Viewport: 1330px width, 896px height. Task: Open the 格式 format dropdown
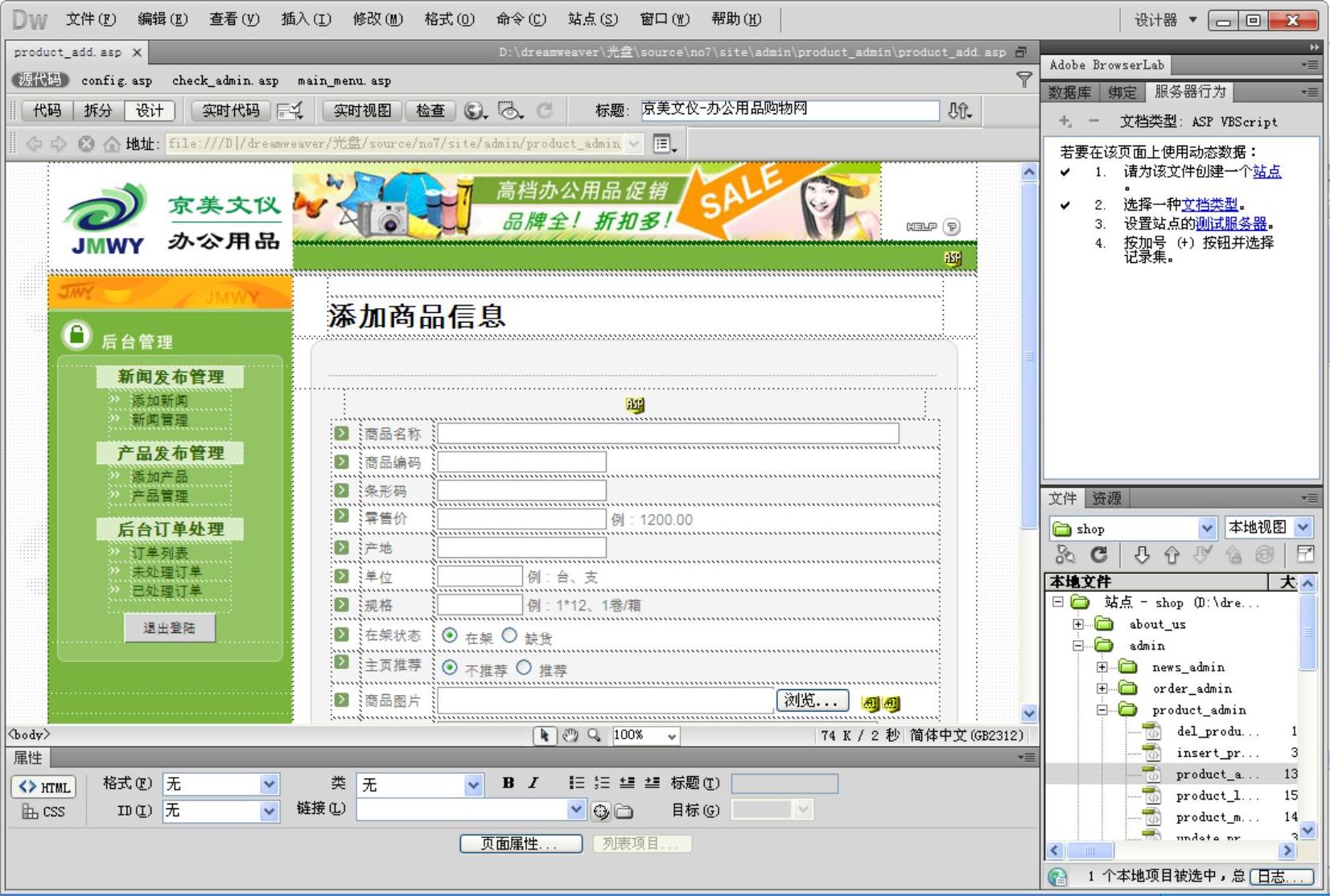[x=269, y=784]
